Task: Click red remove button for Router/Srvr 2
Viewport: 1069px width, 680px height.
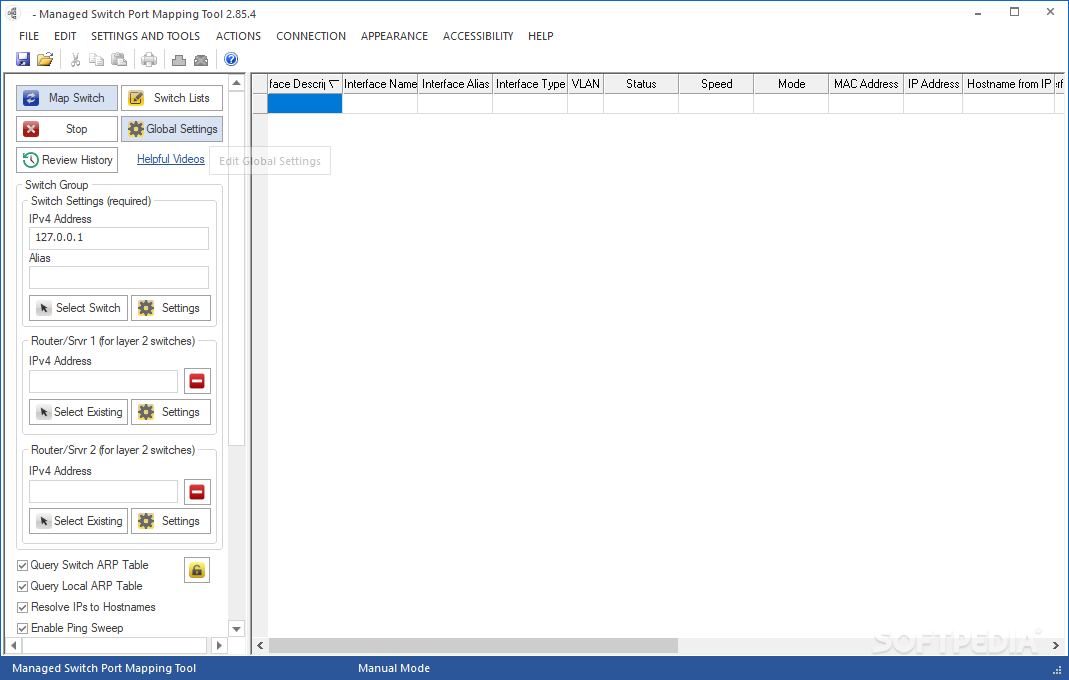Action: [197, 492]
